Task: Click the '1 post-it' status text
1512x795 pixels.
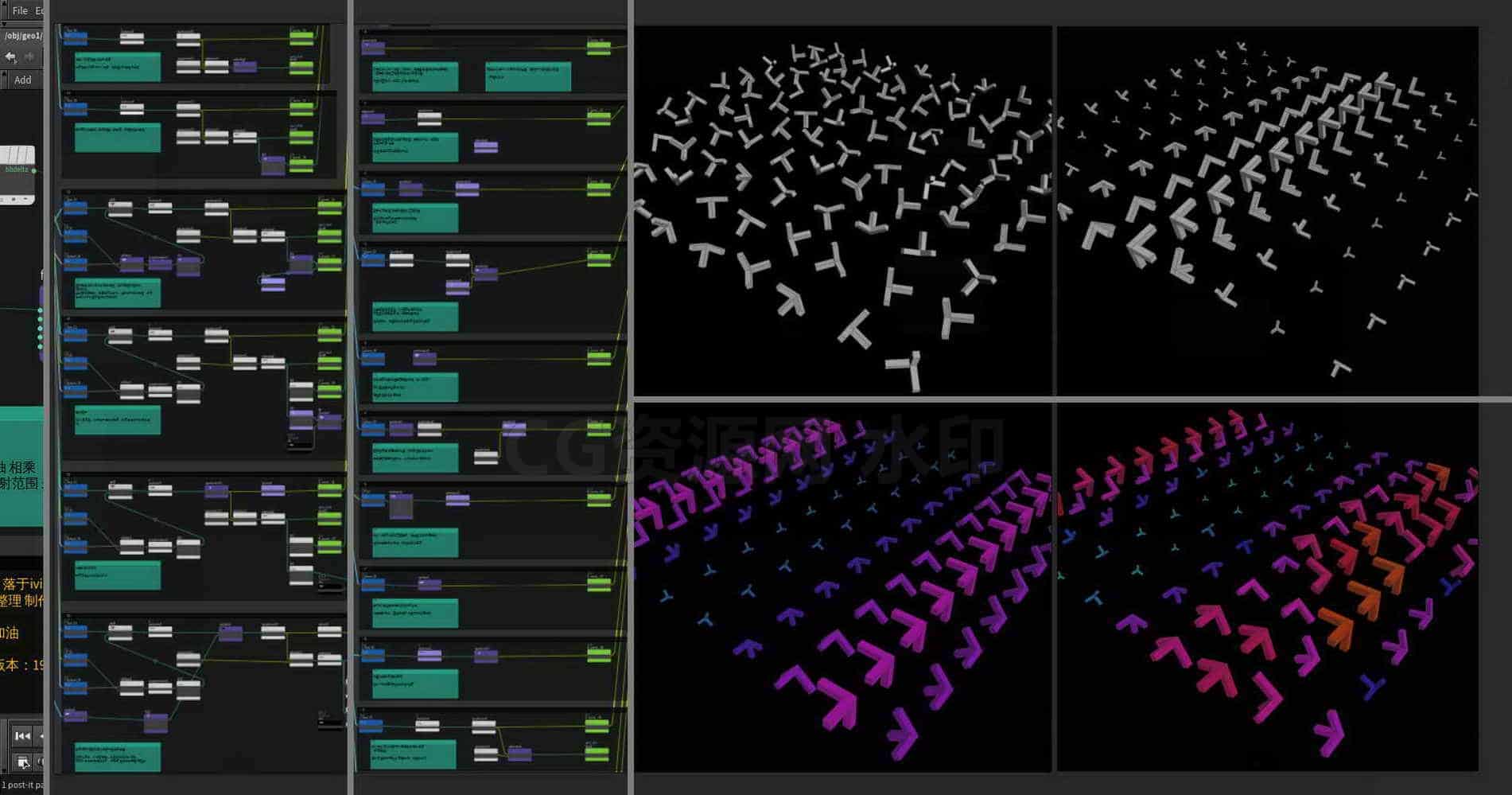Action: click(22, 785)
